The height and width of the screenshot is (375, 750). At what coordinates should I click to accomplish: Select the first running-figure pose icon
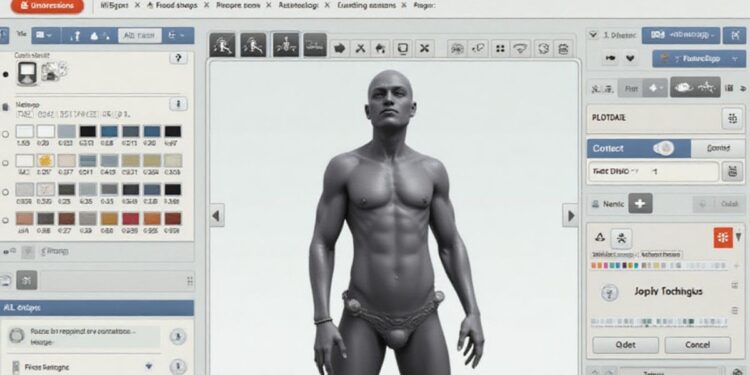(222, 45)
